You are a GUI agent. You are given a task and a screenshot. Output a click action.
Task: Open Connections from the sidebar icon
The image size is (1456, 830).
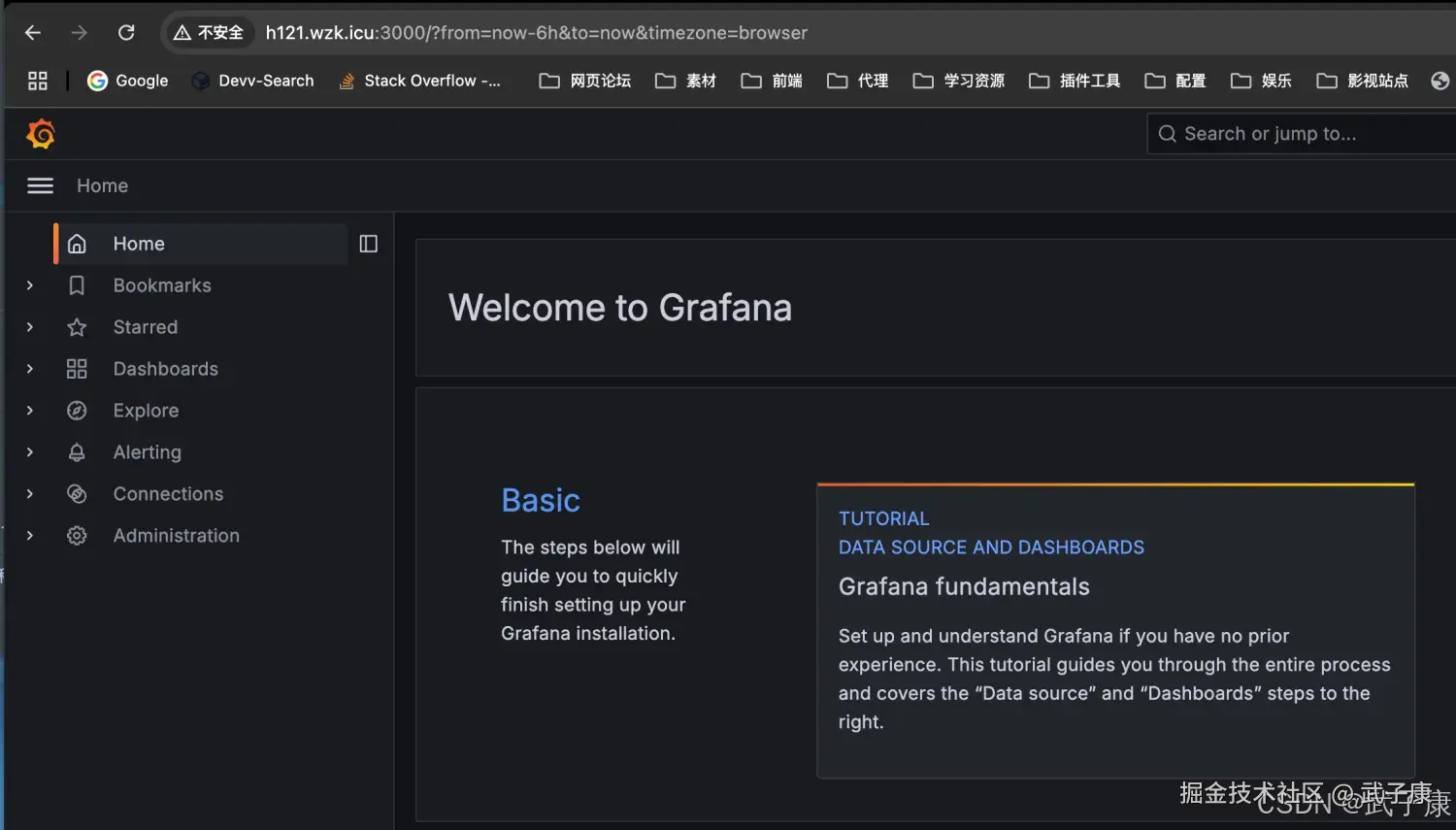point(77,493)
